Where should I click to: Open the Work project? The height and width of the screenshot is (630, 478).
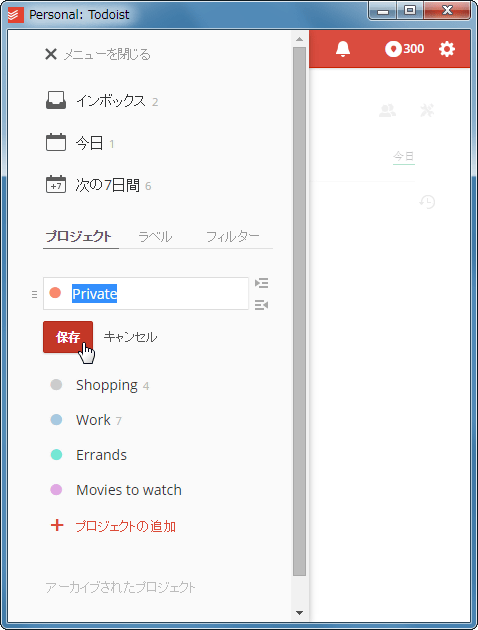(93, 420)
